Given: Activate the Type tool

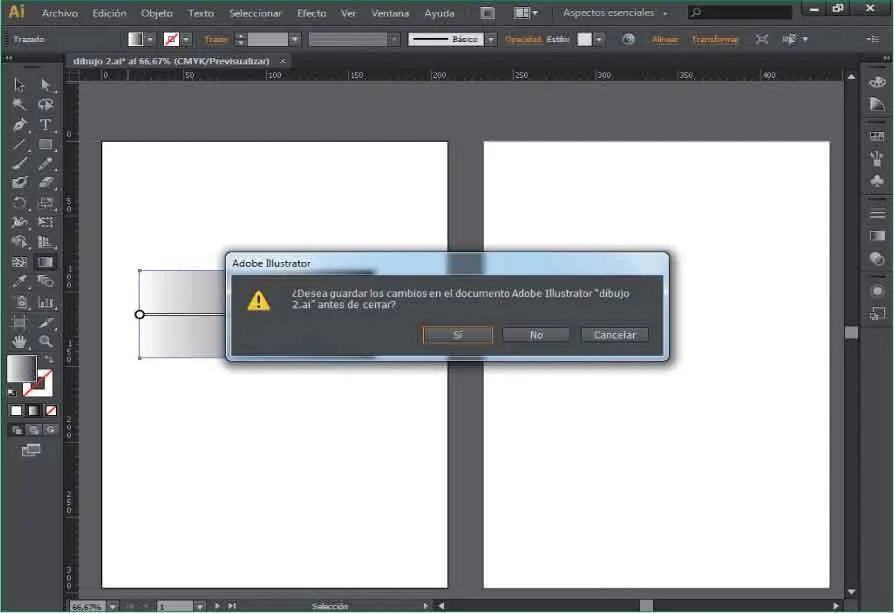Looking at the screenshot, I should coord(46,124).
